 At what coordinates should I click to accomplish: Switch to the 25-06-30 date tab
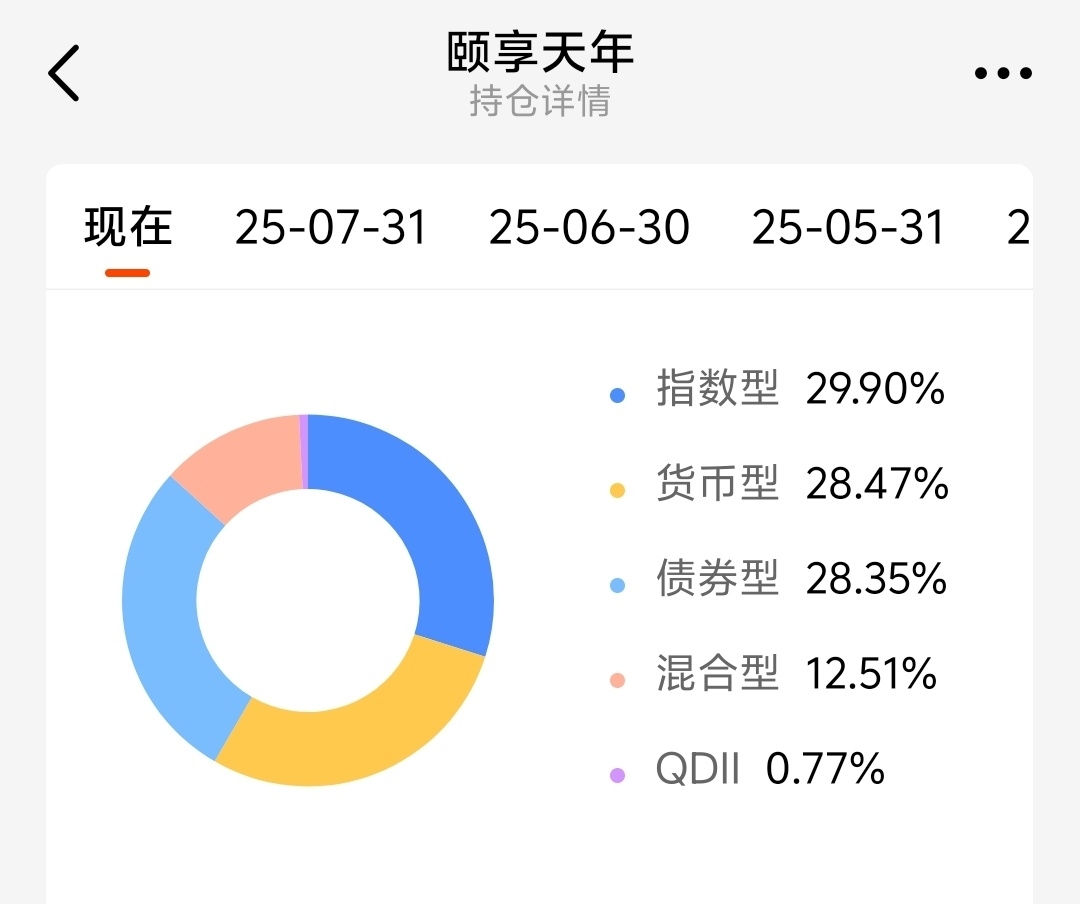pyautogui.click(x=589, y=227)
